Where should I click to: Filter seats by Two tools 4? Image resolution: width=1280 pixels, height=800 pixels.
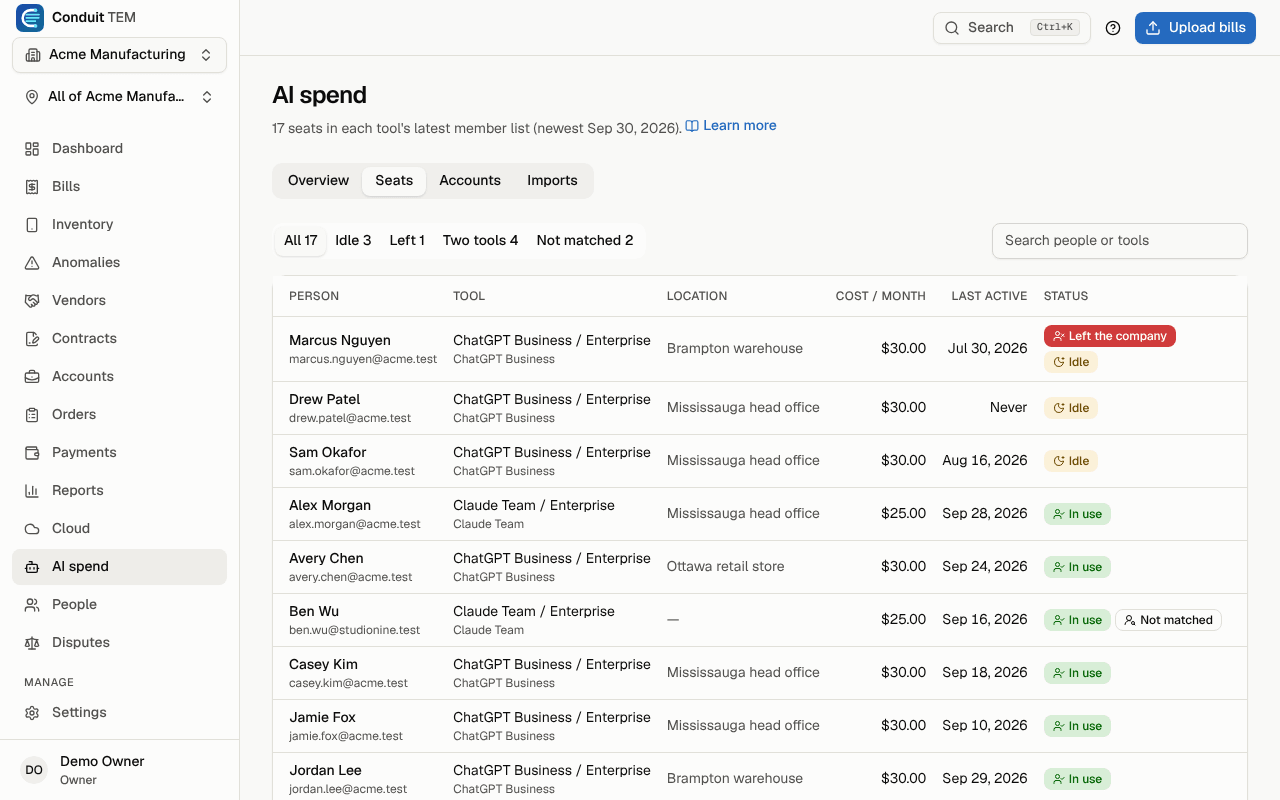point(480,240)
